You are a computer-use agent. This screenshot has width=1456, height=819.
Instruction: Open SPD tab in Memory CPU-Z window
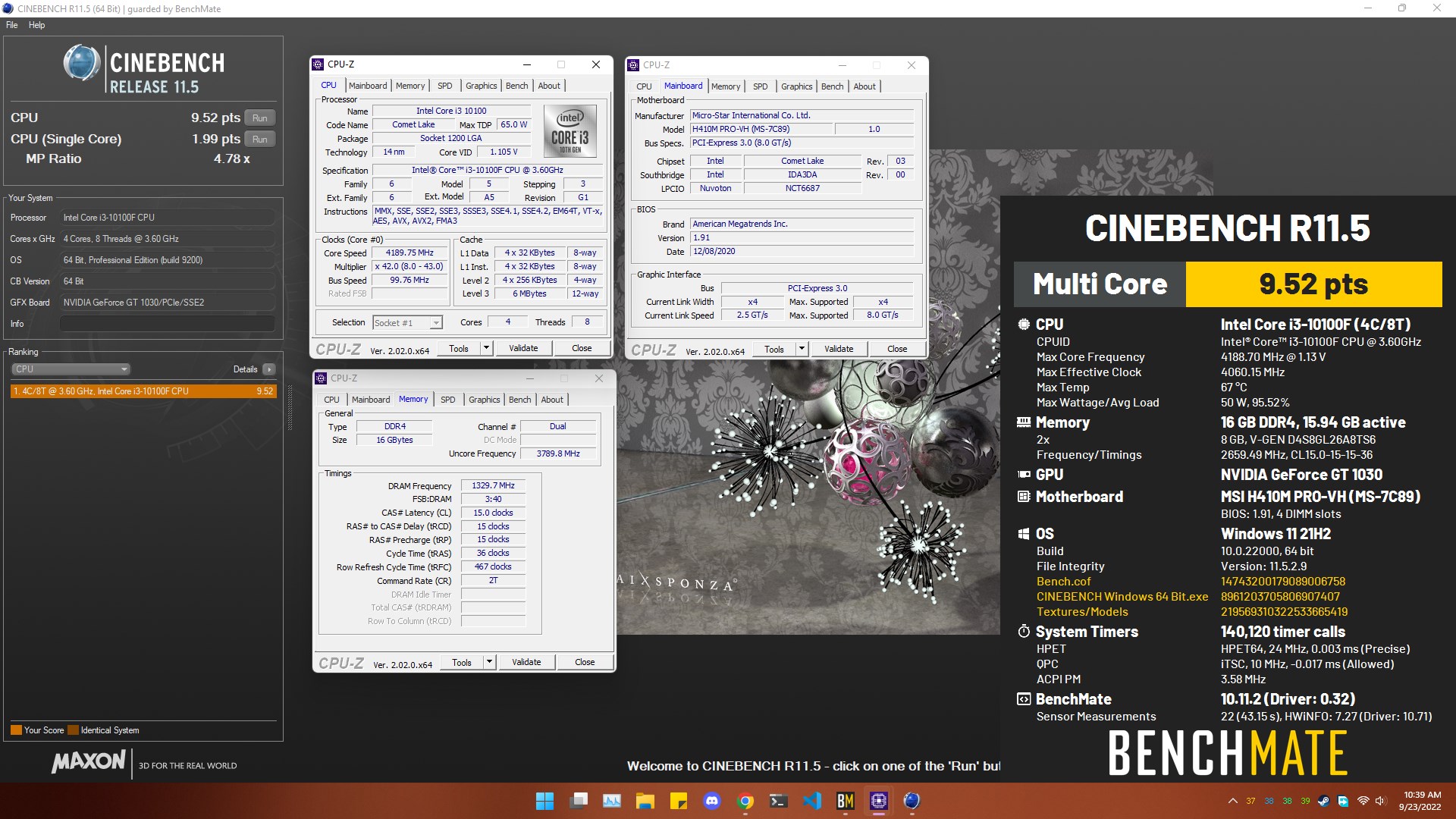point(448,400)
